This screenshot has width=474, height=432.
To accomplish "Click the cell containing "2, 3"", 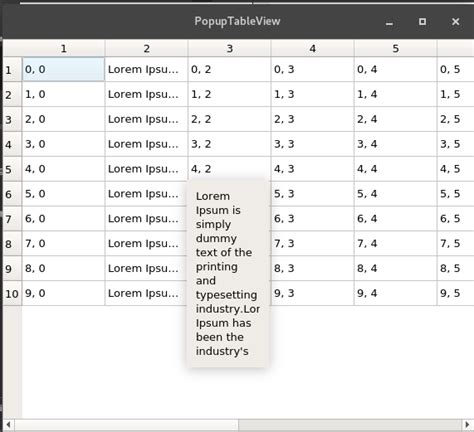I will pyautogui.click(x=313, y=119).
